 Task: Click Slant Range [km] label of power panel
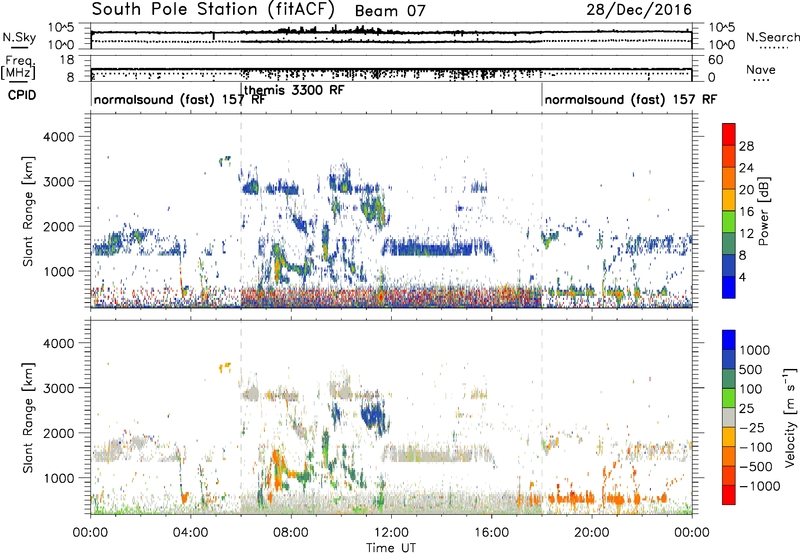coord(28,211)
